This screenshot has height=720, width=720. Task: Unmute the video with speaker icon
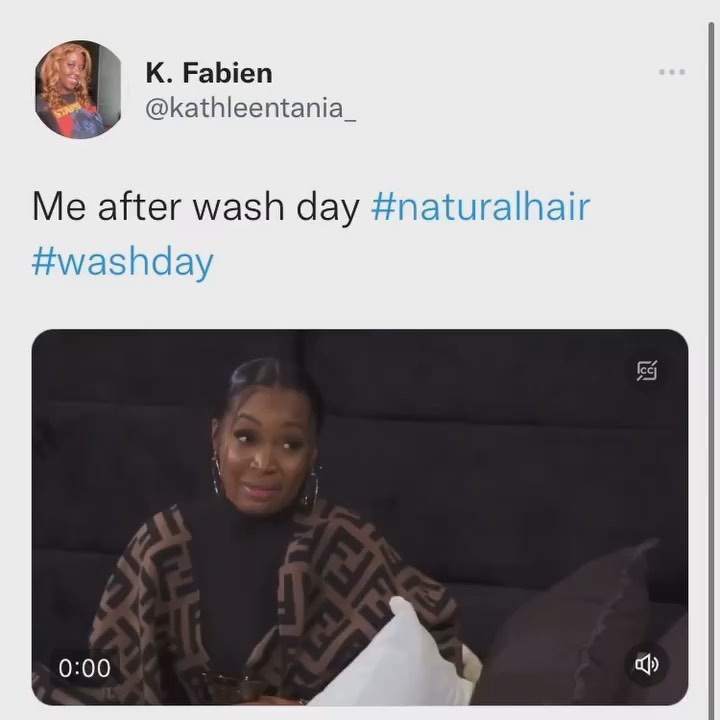pyautogui.click(x=647, y=664)
